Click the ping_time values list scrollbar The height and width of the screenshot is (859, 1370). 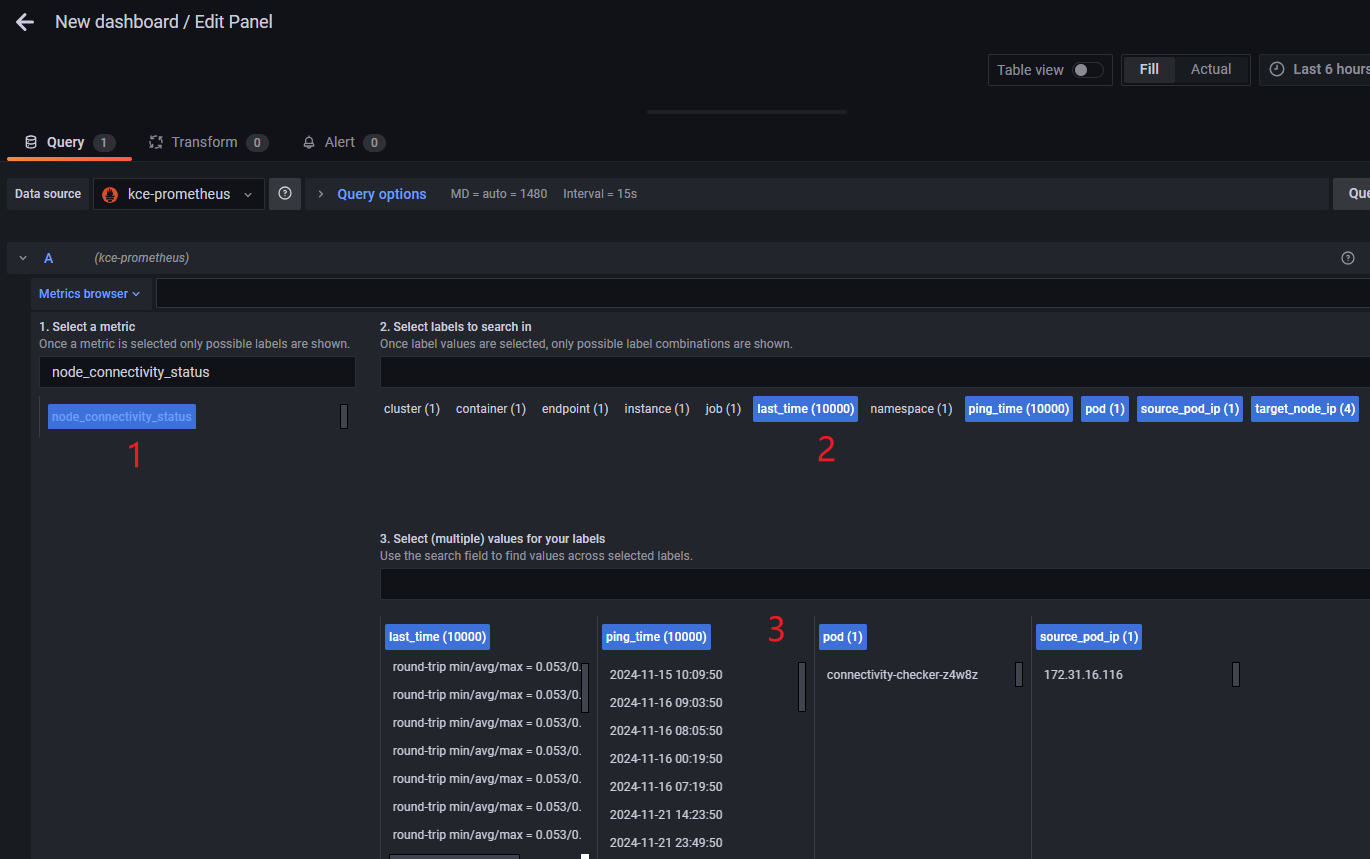click(x=801, y=686)
